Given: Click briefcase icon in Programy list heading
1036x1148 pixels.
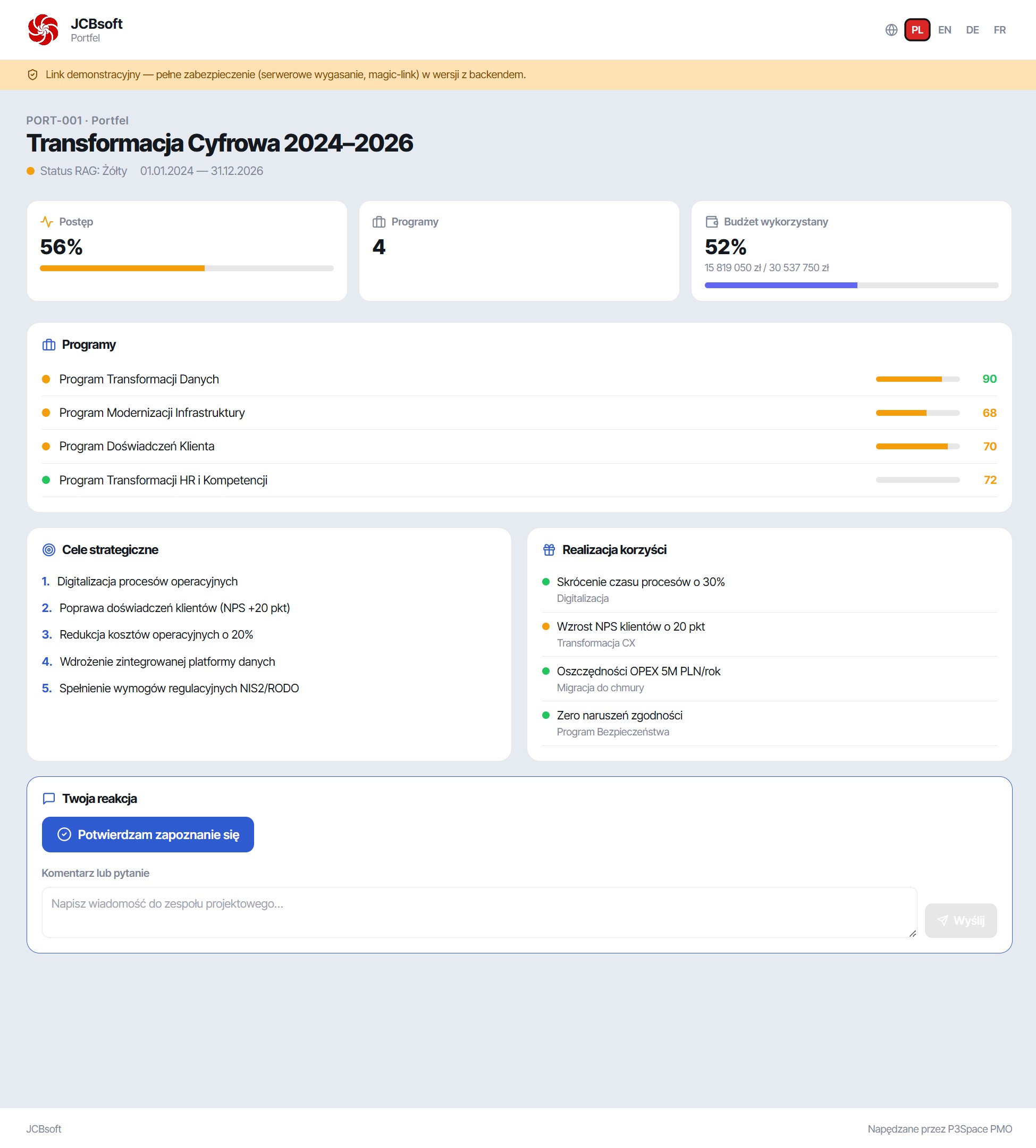Looking at the screenshot, I should pyautogui.click(x=49, y=345).
